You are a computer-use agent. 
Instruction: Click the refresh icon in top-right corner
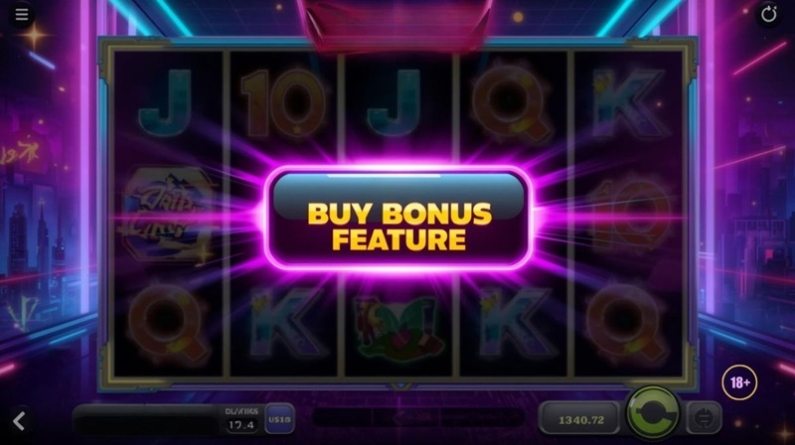click(769, 14)
